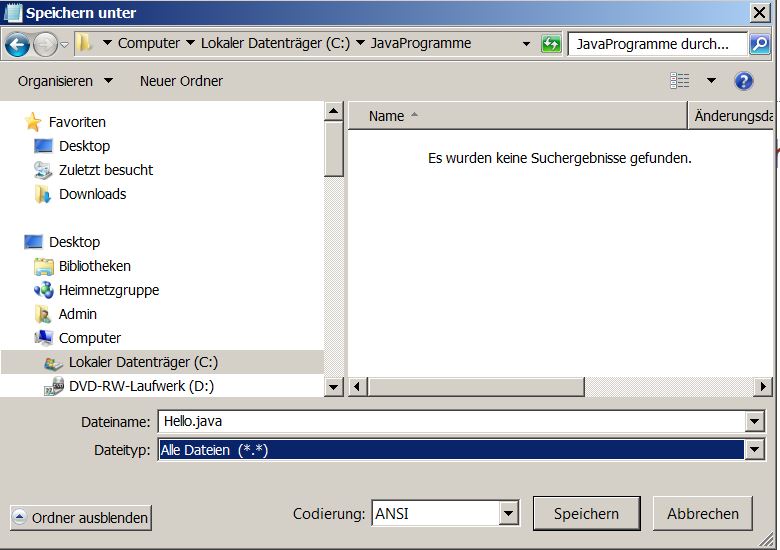780x550 pixels.
Task: Click horizontal scrollbar right arrow in file list
Action: coord(763,386)
